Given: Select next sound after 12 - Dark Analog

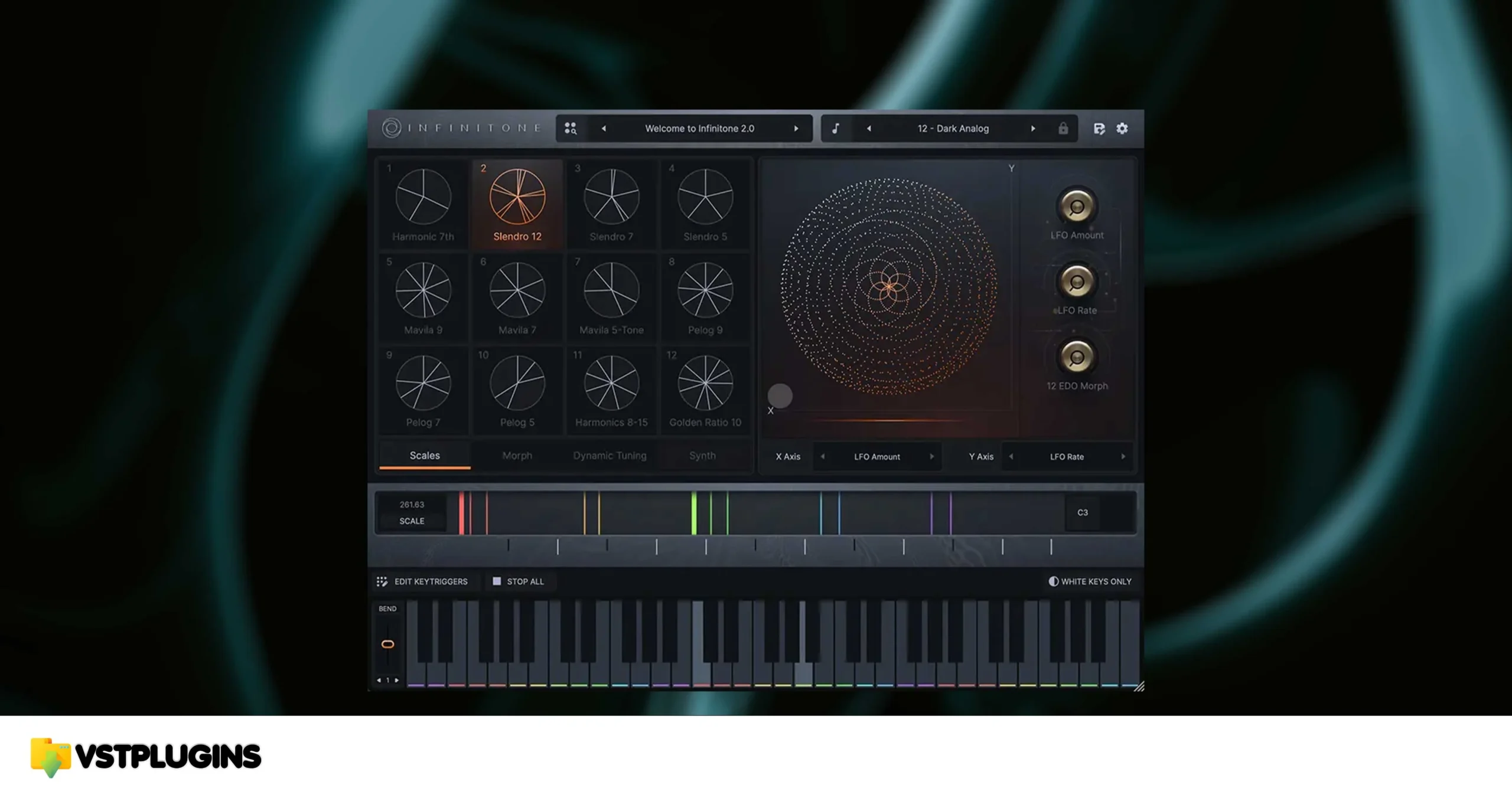Looking at the screenshot, I should (x=1033, y=129).
